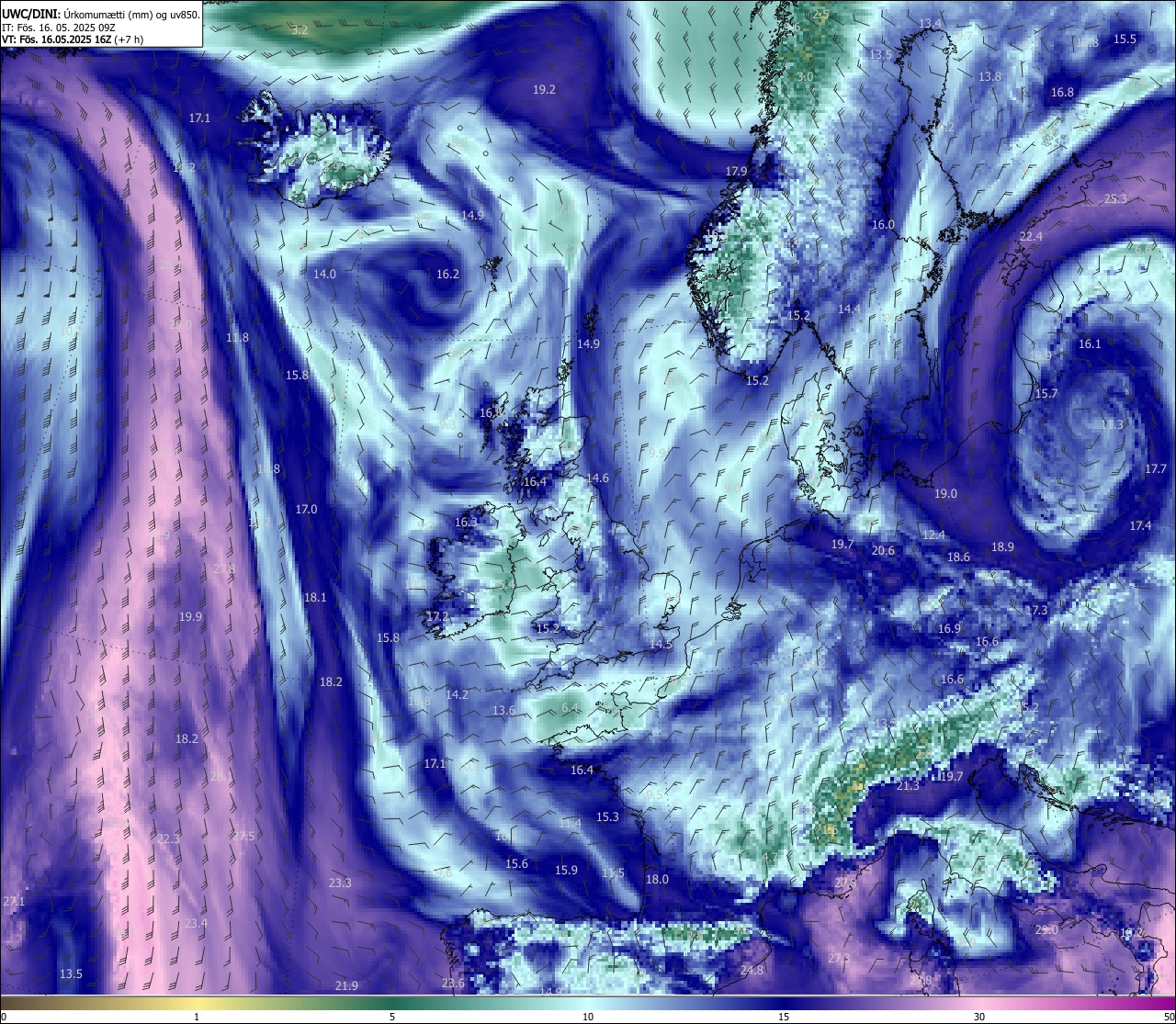
Task: Select the 23.4 value near bottom left
Action: point(196,923)
